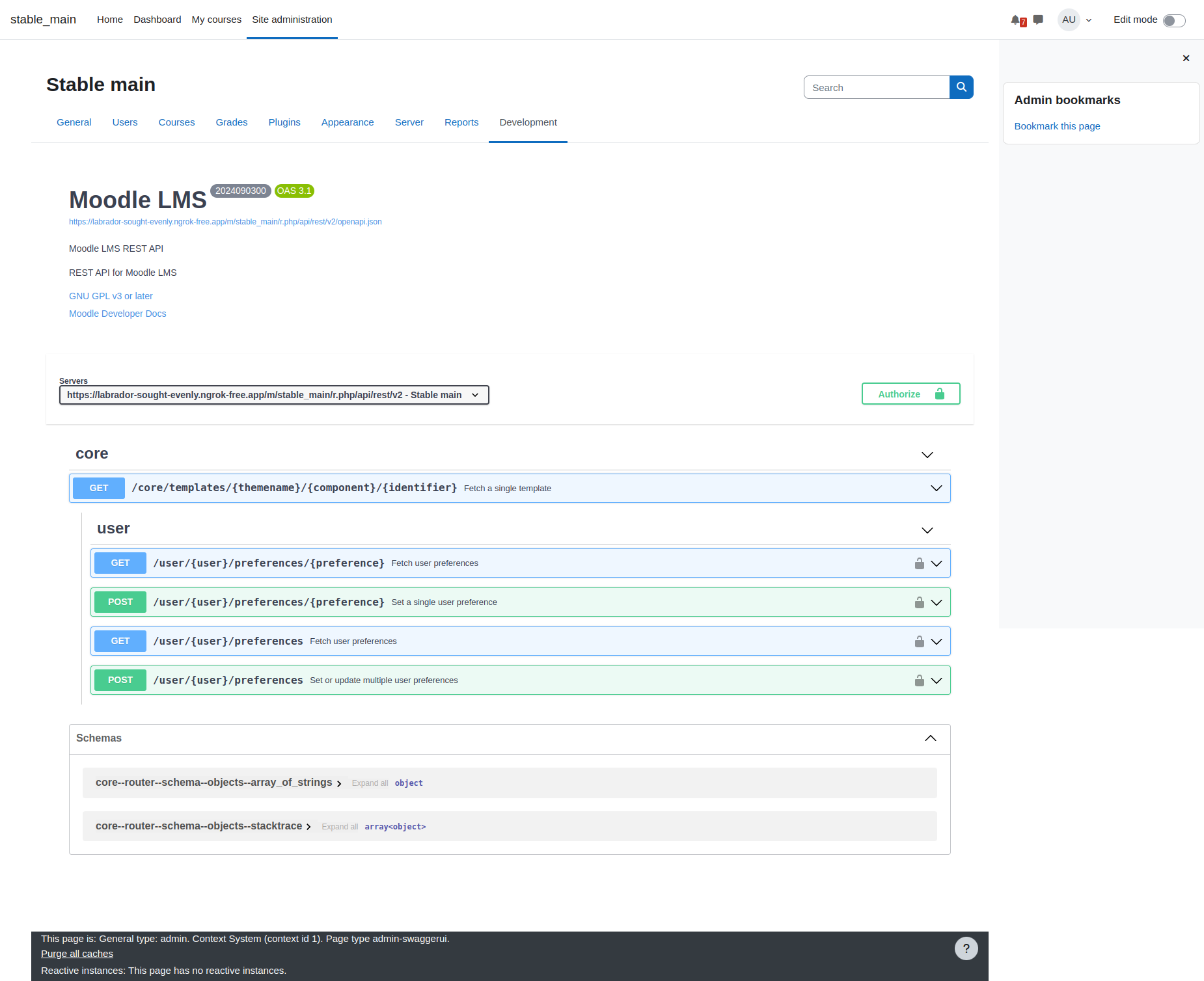
Task: Close the Admin bookmarks drawer
Action: 1186,59
